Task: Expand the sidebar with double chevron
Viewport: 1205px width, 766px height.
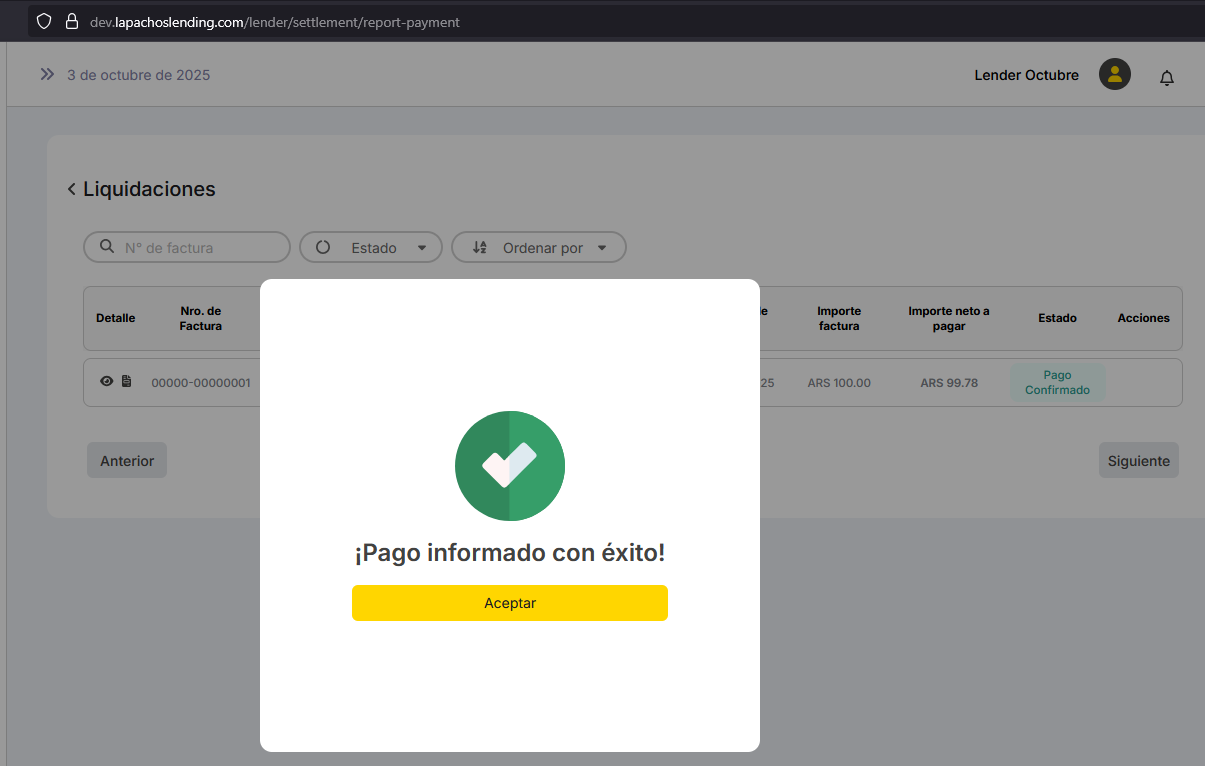Action: [47, 74]
